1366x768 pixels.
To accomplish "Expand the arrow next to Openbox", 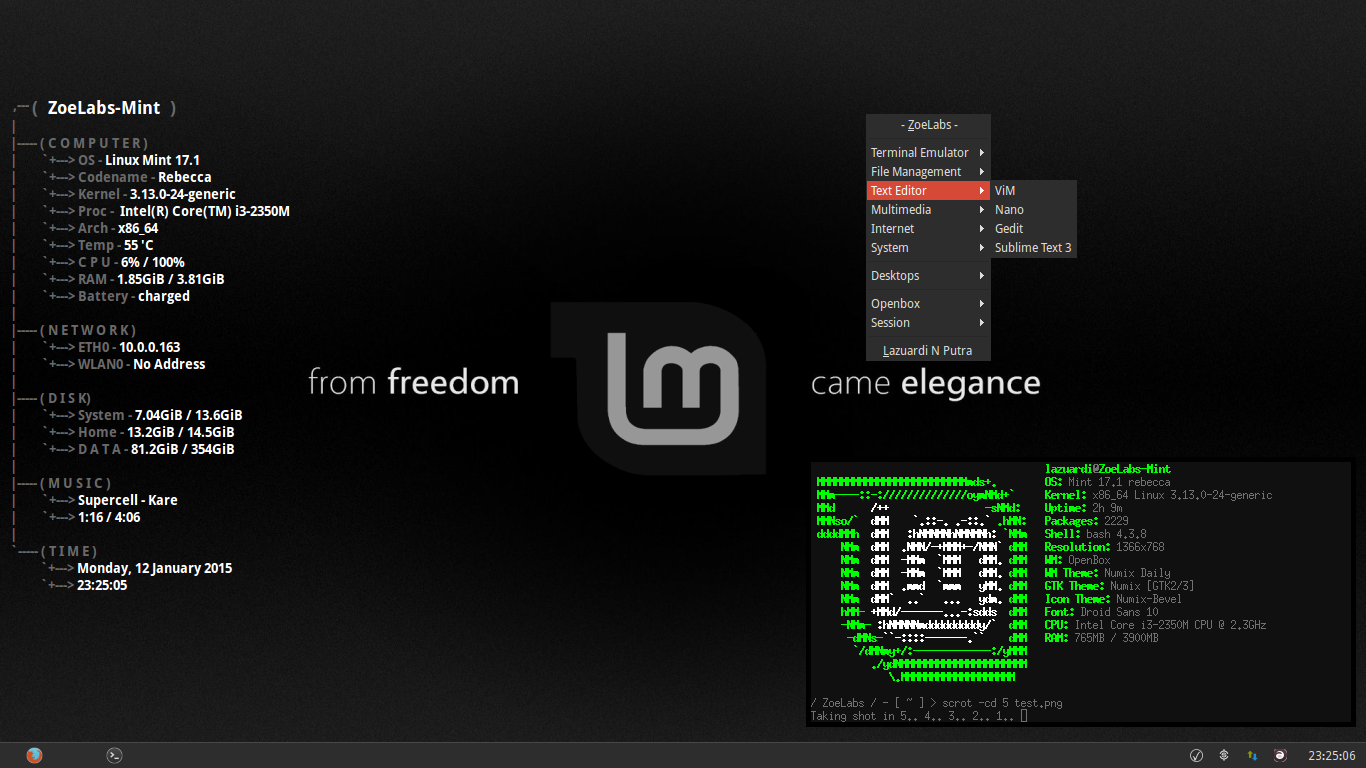I will click(982, 304).
